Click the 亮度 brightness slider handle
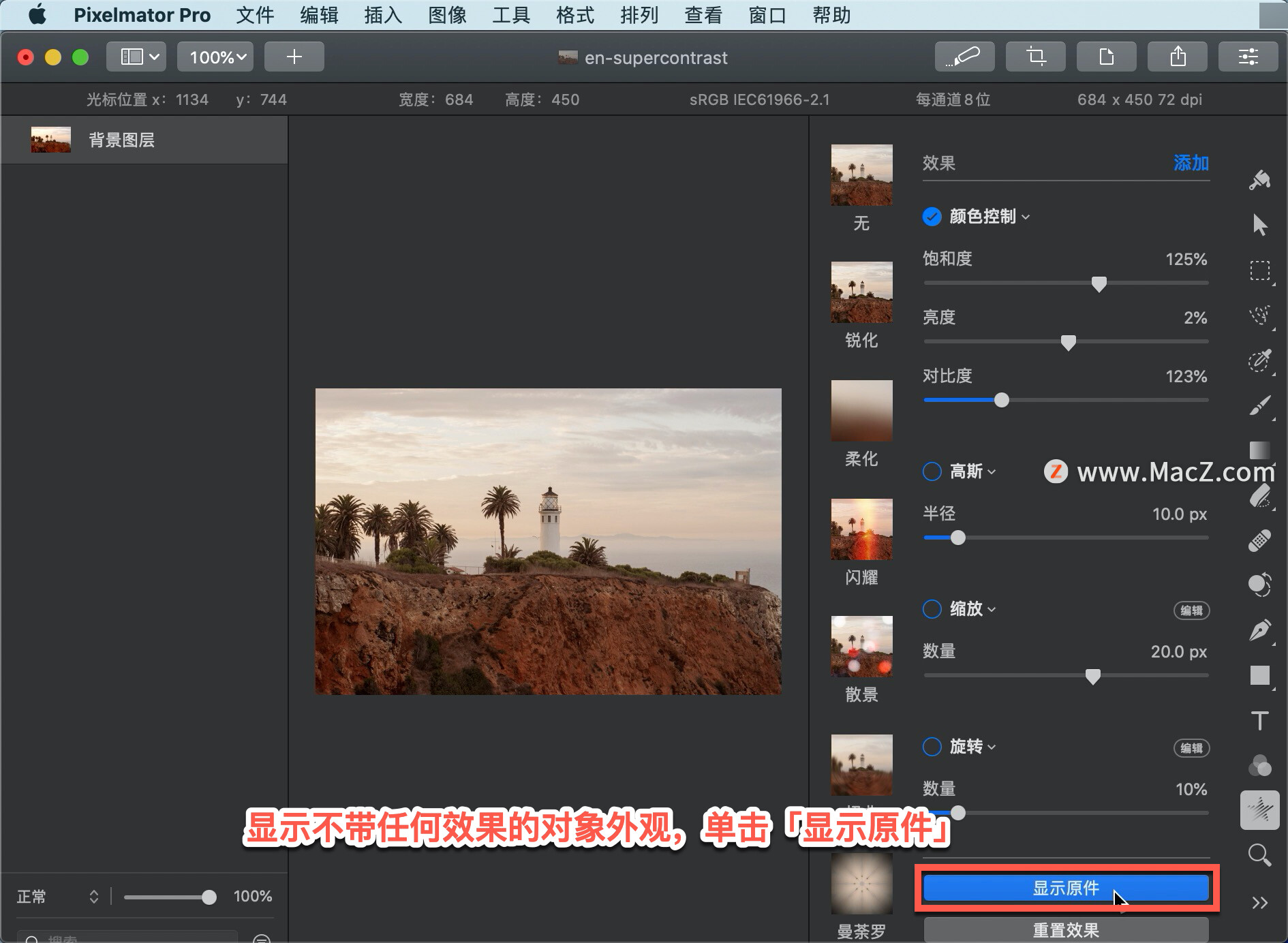 1069,343
